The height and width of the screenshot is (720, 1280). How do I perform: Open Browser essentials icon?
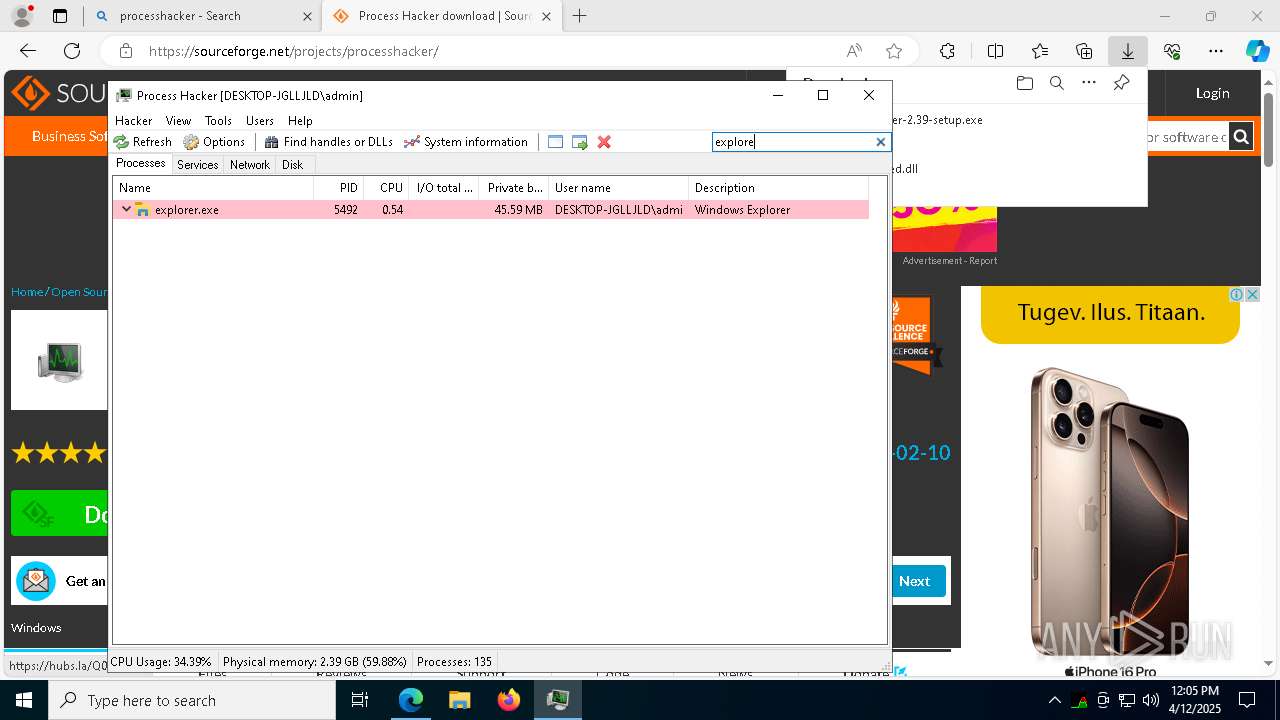pyautogui.click(x=1172, y=51)
